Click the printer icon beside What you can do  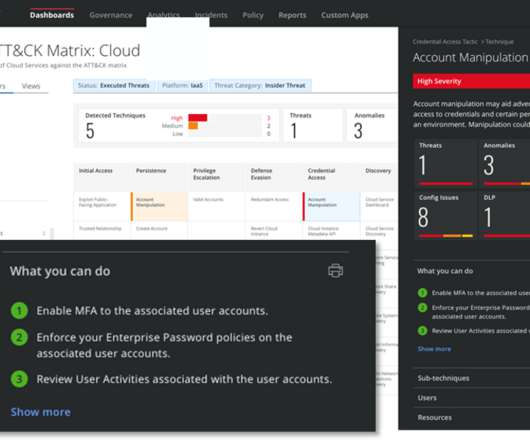pyautogui.click(x=335, y=271)
